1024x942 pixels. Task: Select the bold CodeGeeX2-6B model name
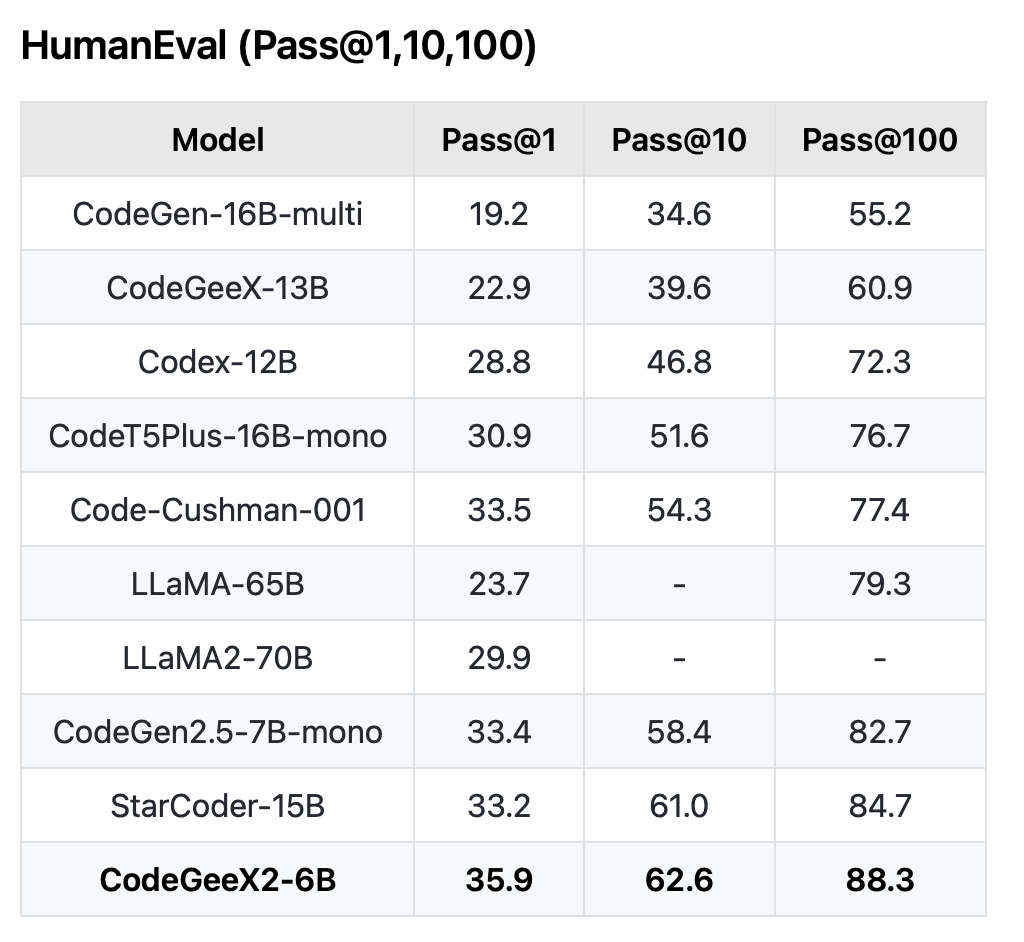coord(218,880)
